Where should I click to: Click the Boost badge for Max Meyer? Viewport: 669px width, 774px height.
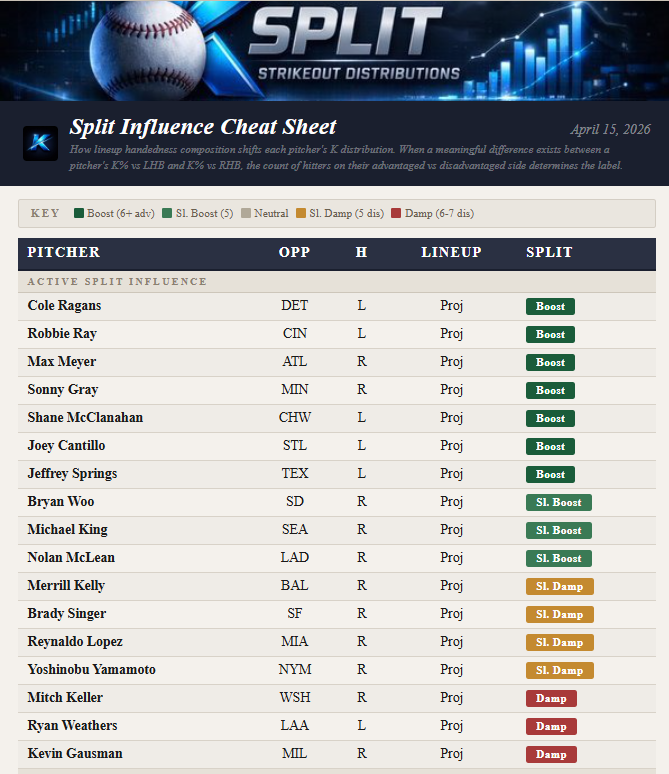pos(550,362)
